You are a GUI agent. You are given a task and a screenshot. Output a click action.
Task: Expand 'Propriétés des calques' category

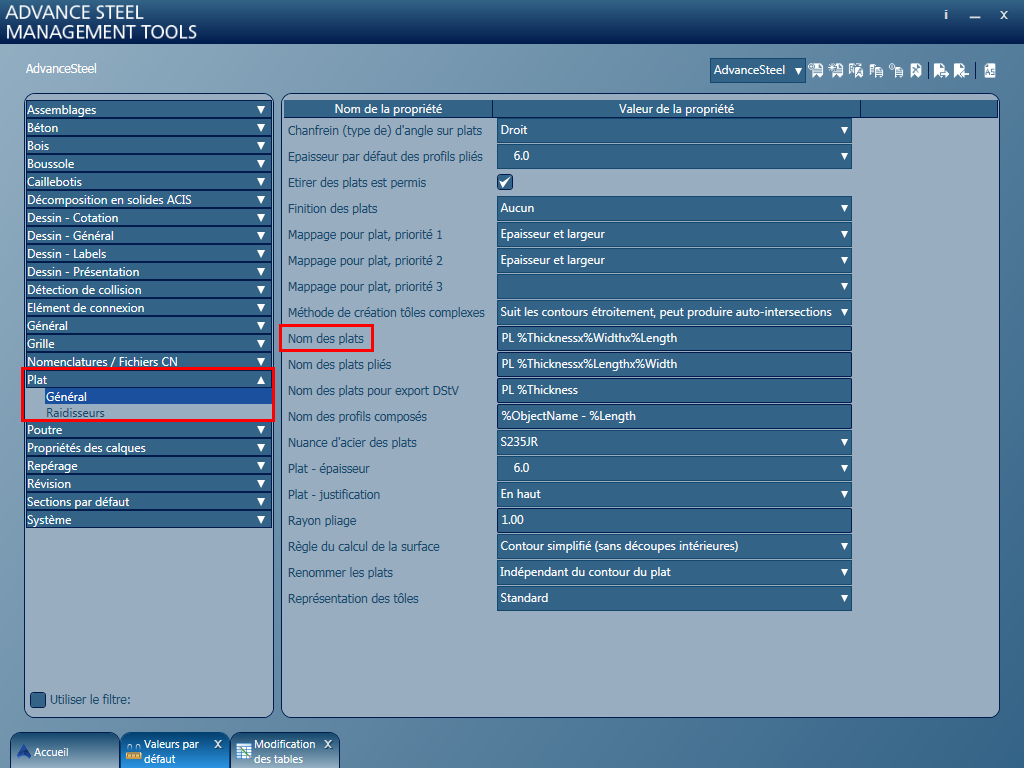pos(148,447)
